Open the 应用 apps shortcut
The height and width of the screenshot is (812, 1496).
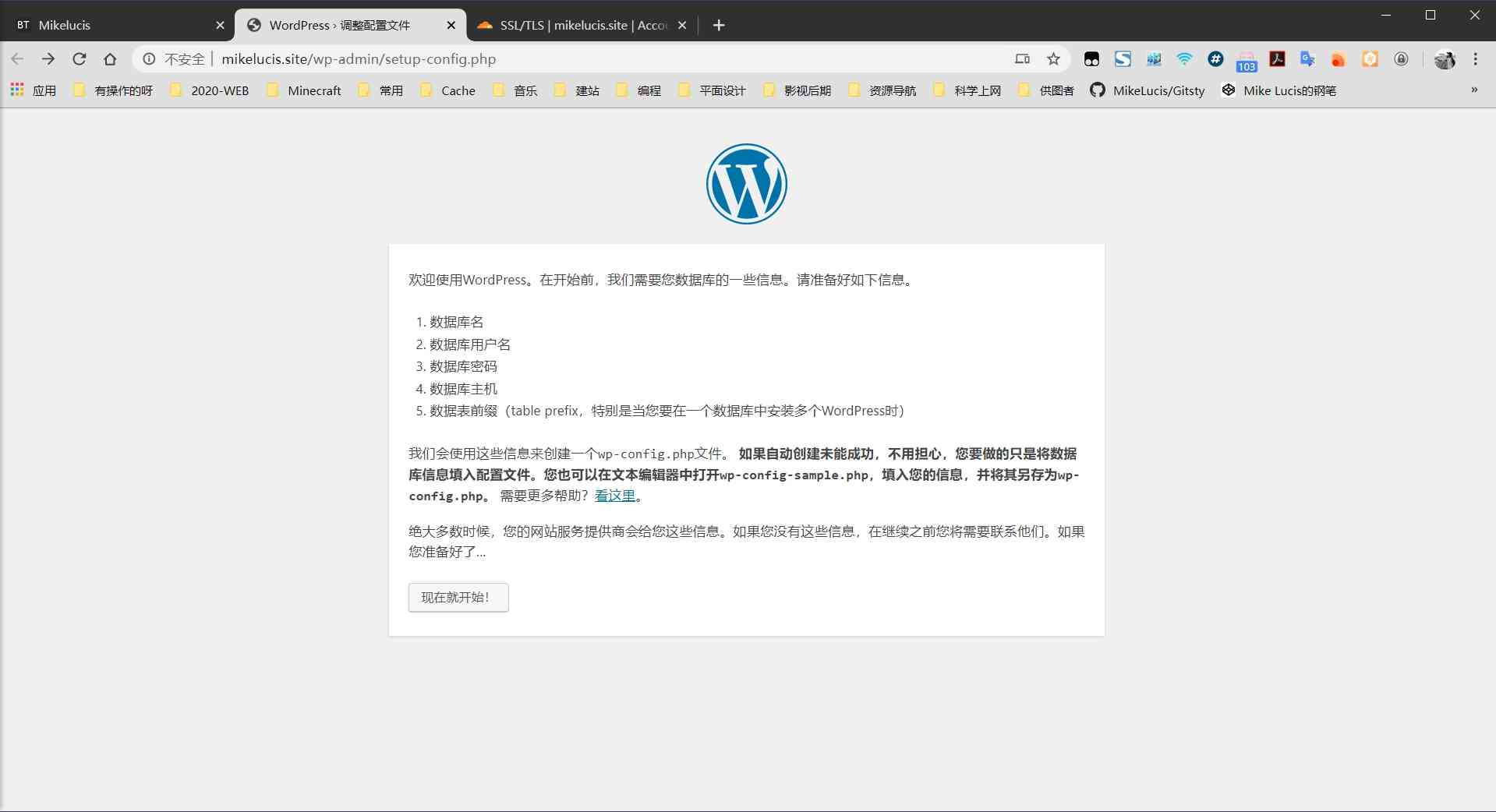34,90
